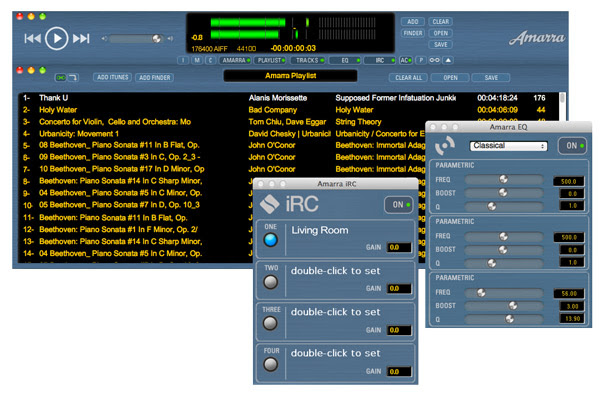Select track 3 Concerto for Violin, Cello
600x393 pixels.
point(223,122)
